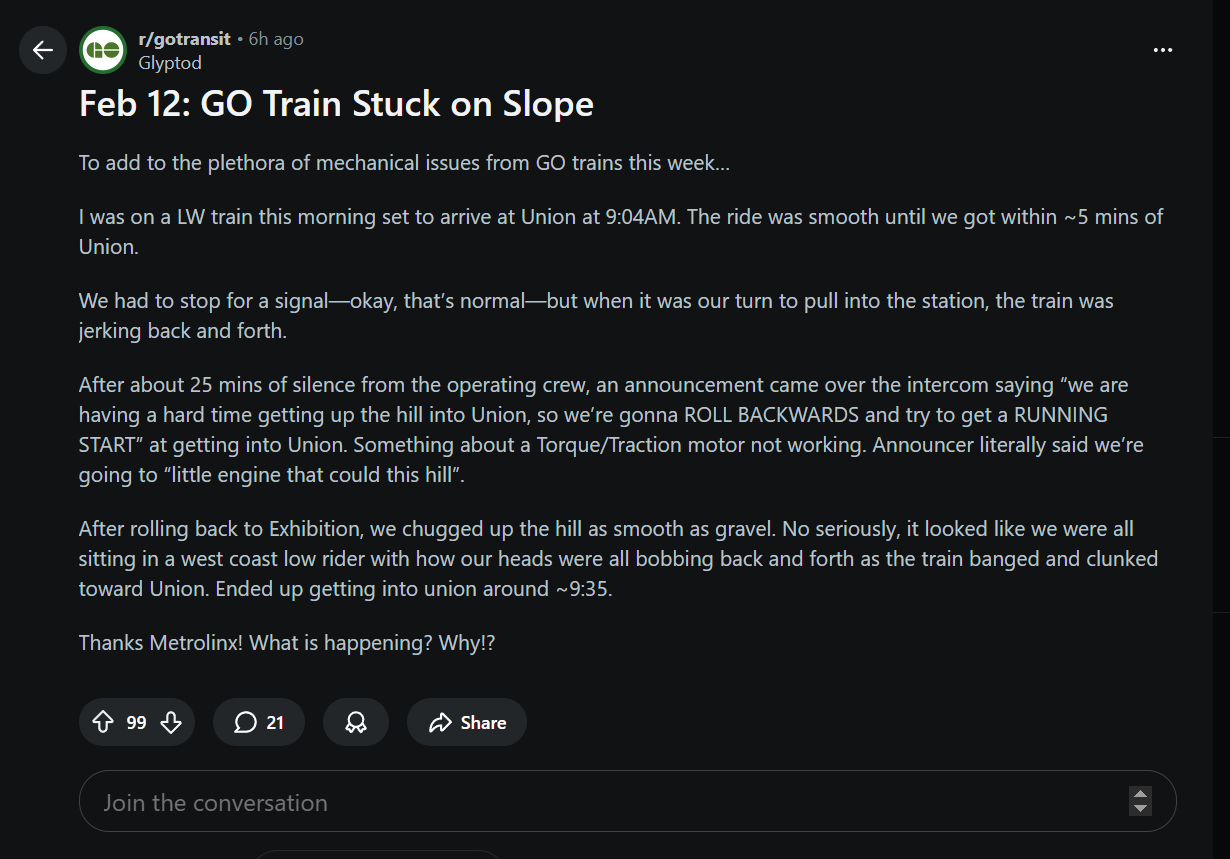Click the "Thanks Metrolinx!" closing line
Image resolution: width=1230 pixels, height=859 pixels.
[287, 643]
